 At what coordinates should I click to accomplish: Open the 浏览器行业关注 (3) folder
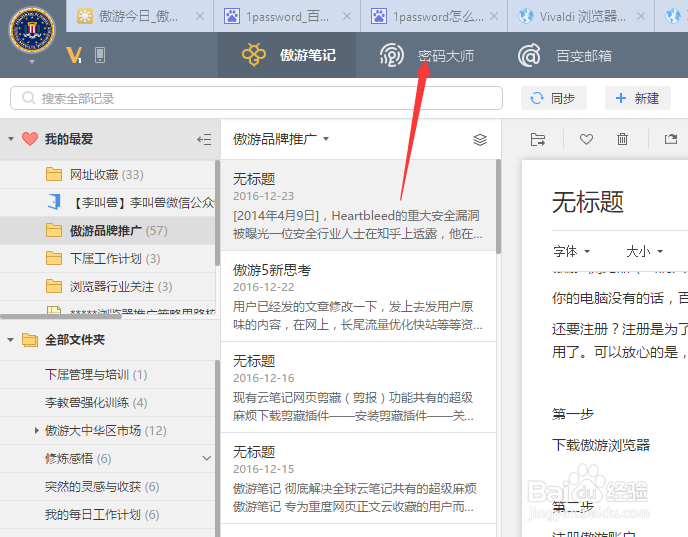click(108, 286)
